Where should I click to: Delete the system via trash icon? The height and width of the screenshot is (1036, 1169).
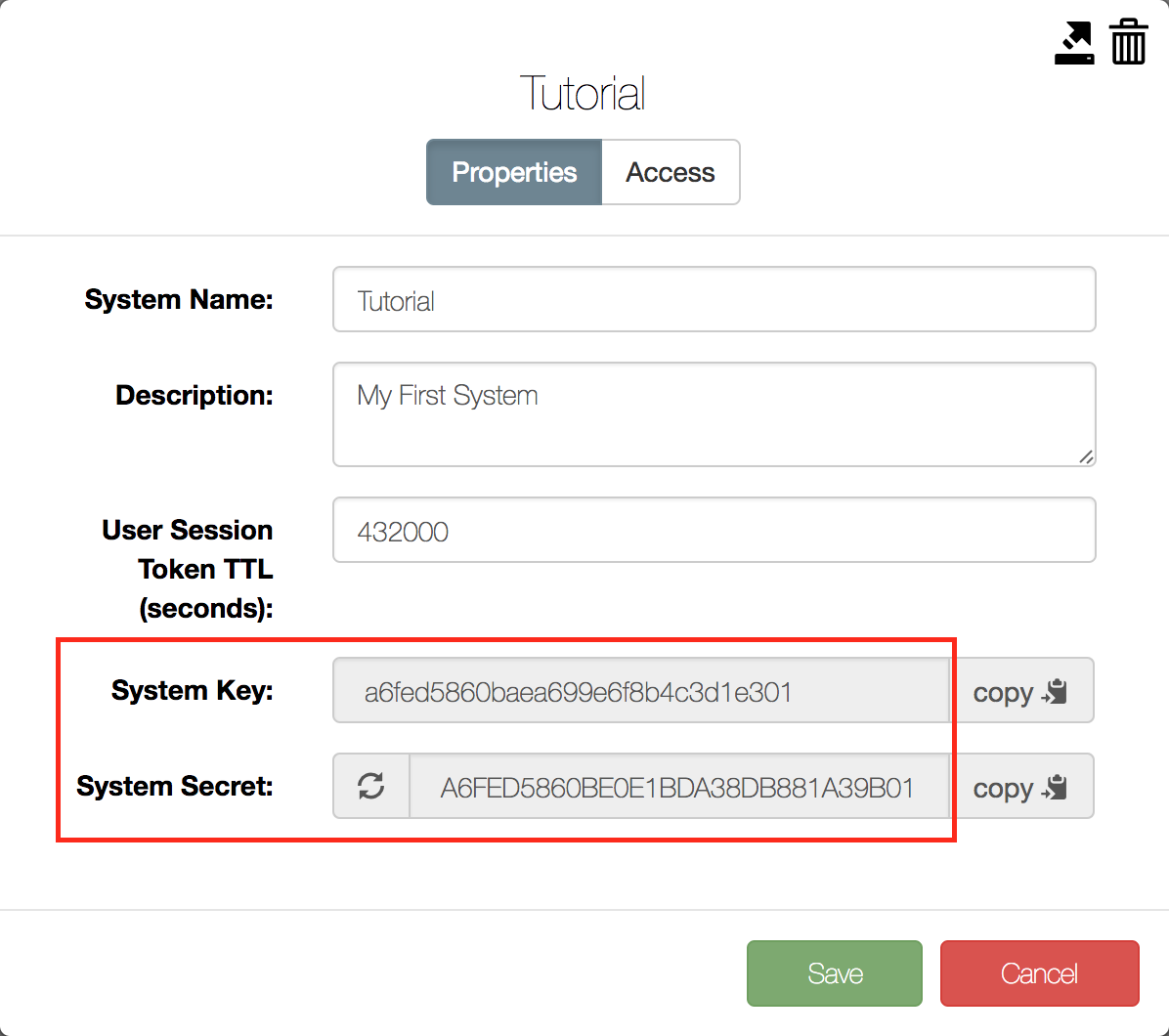coord(1128,42)
